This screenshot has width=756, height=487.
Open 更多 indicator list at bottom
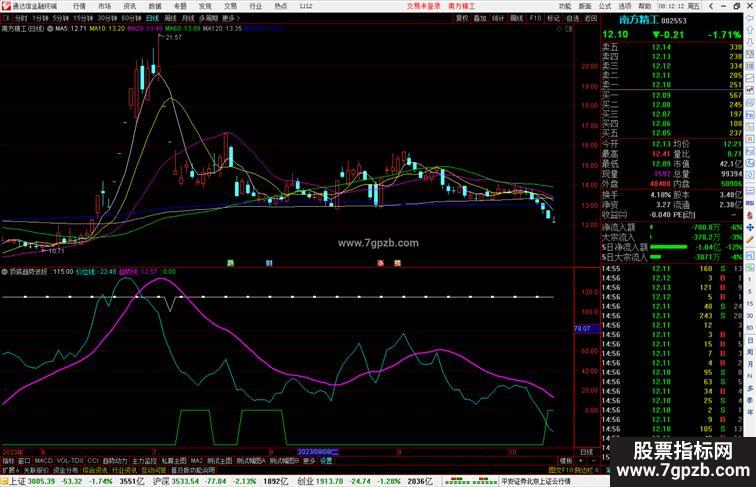(x=309, y=461)
